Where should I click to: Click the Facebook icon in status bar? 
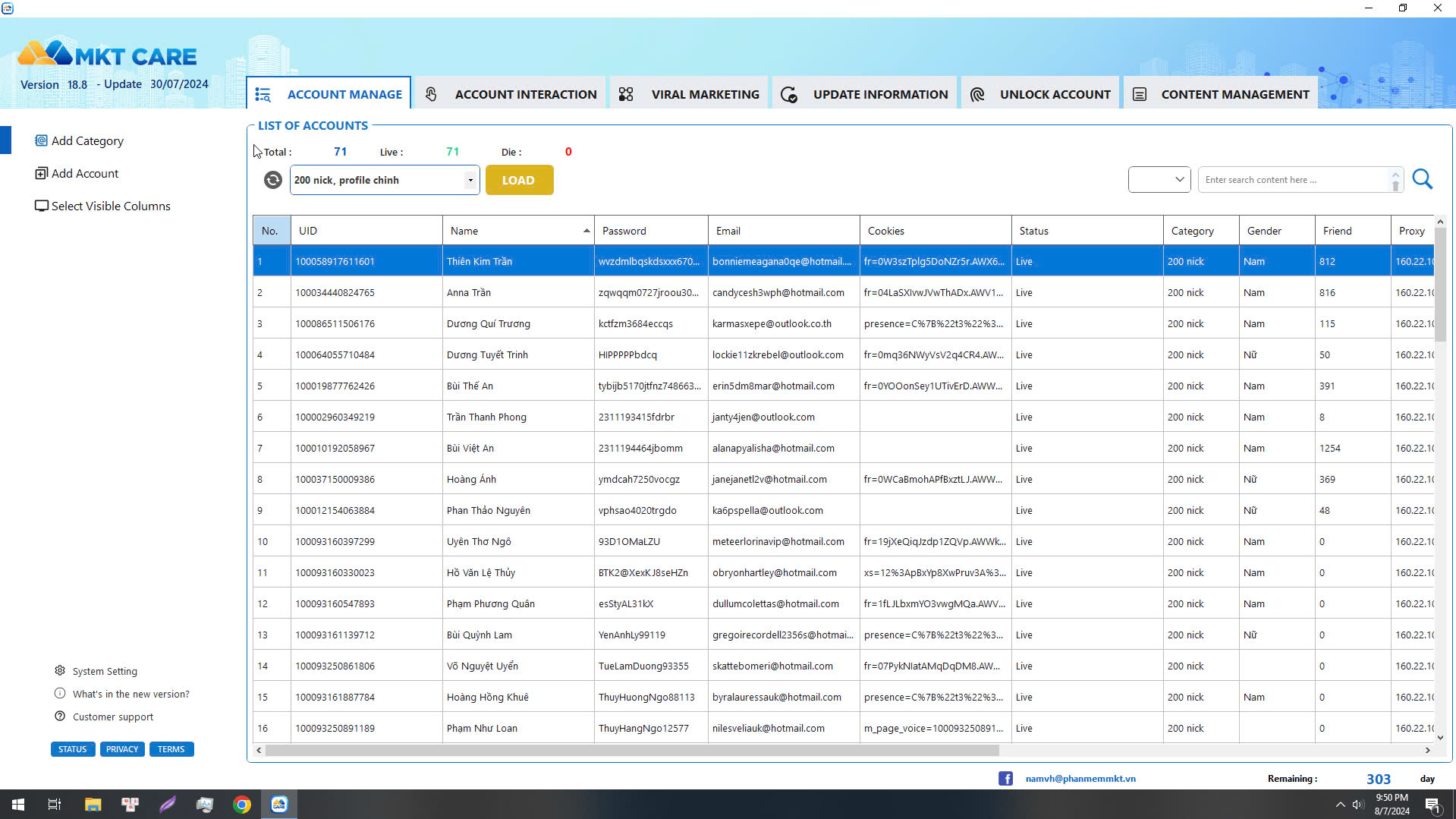1005,779
